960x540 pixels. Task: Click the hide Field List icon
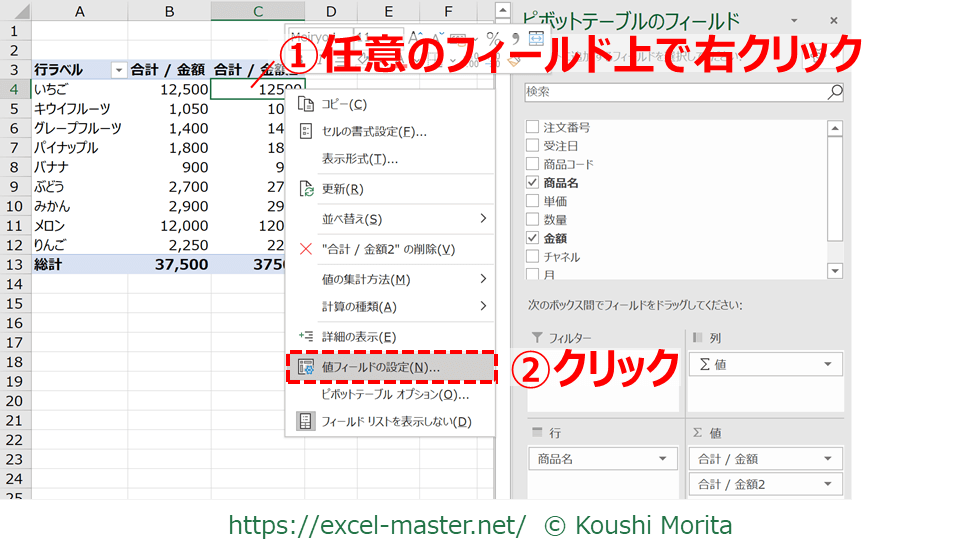point(306,421)
